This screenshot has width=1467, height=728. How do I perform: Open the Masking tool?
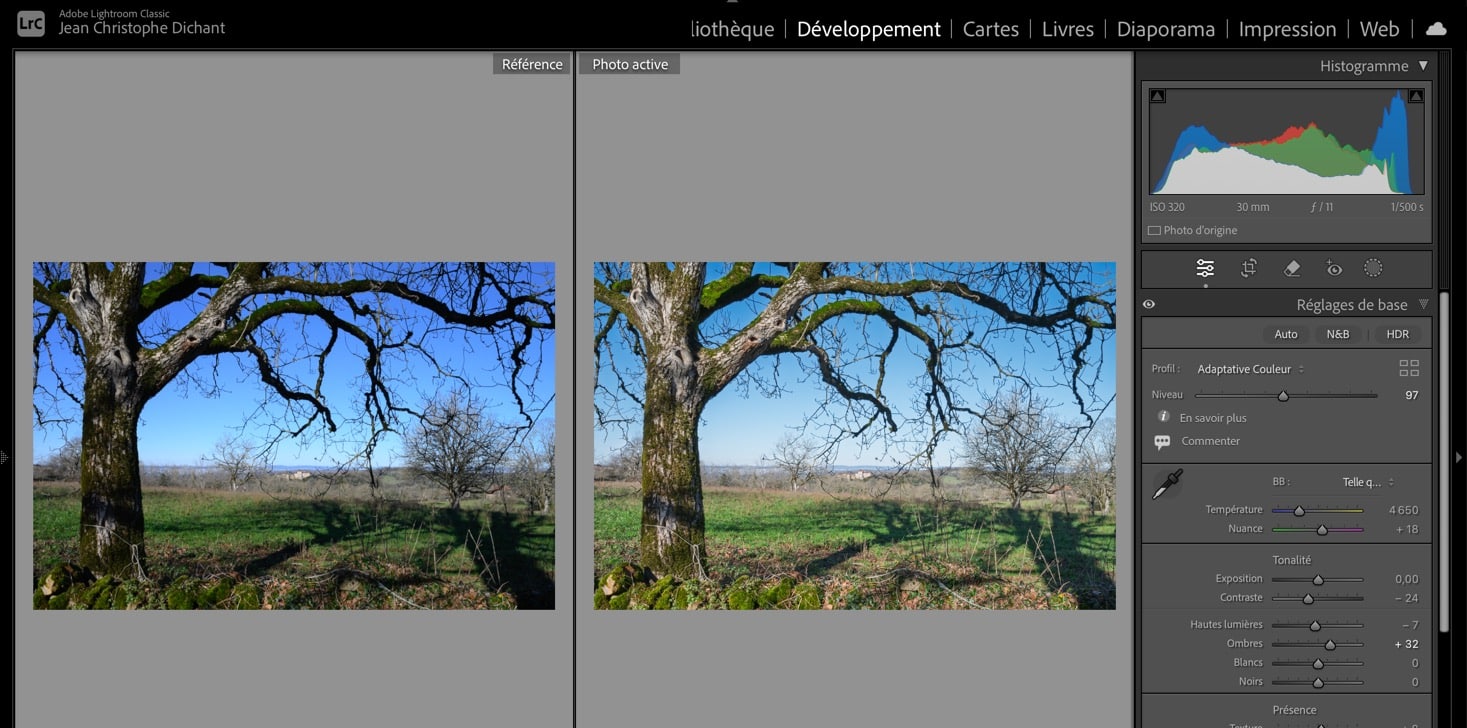[x=1373, y=268]
